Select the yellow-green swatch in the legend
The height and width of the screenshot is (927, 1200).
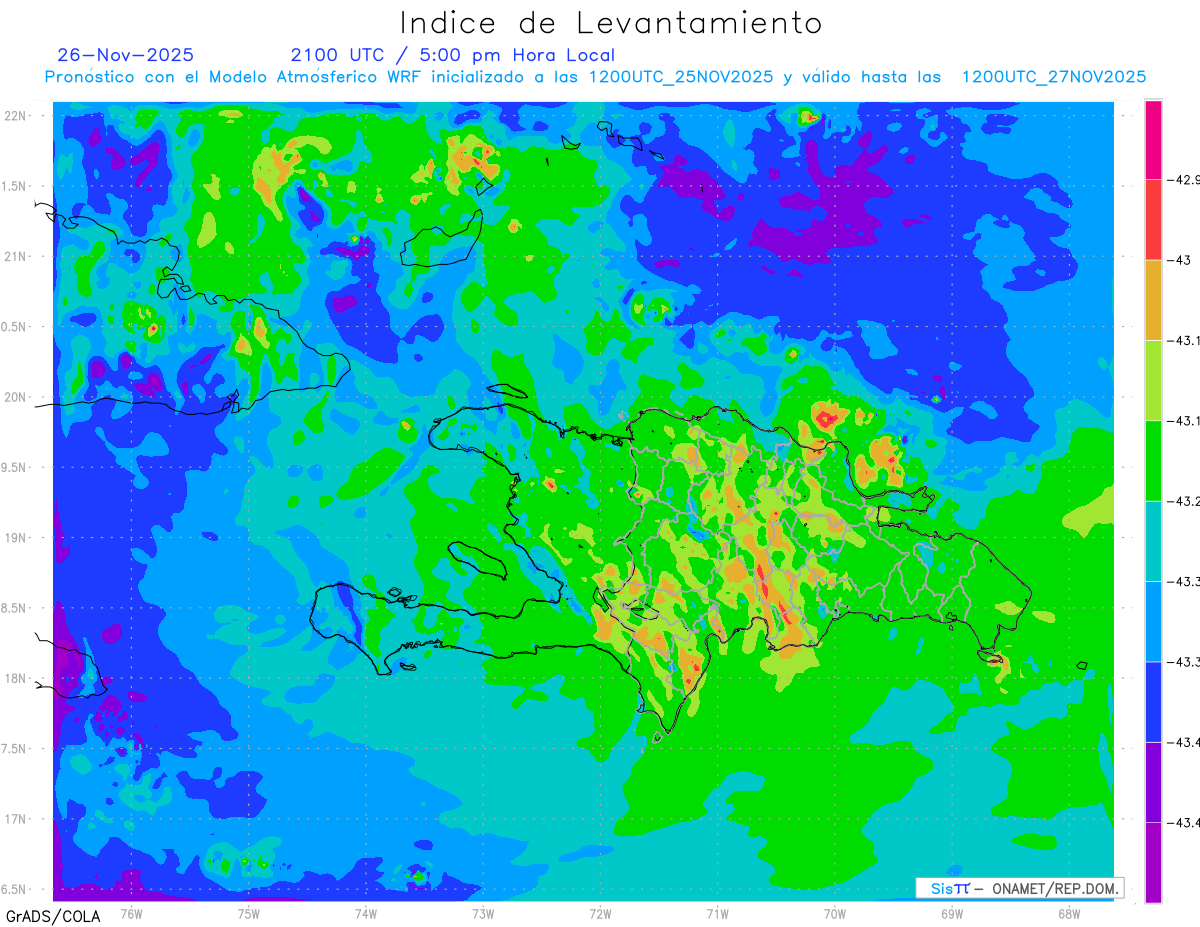[1153, 380]
